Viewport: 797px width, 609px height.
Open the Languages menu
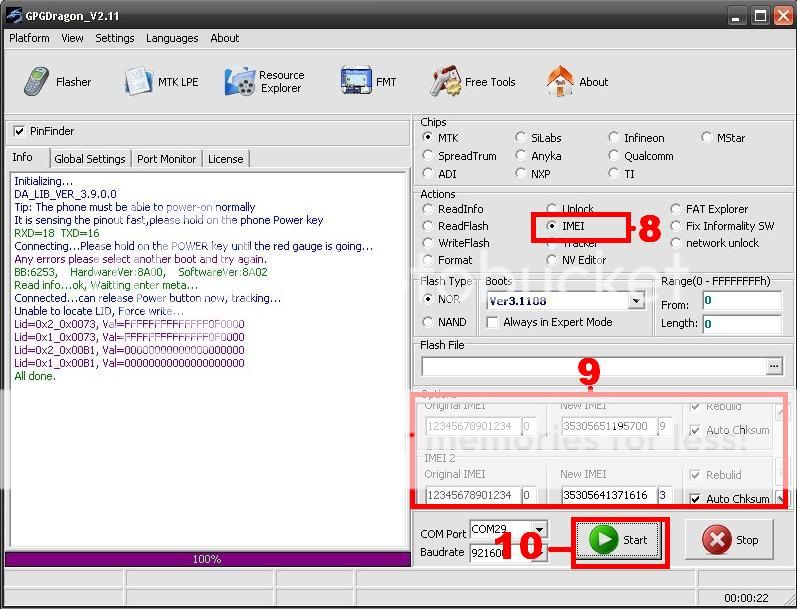tap(172, 38)
